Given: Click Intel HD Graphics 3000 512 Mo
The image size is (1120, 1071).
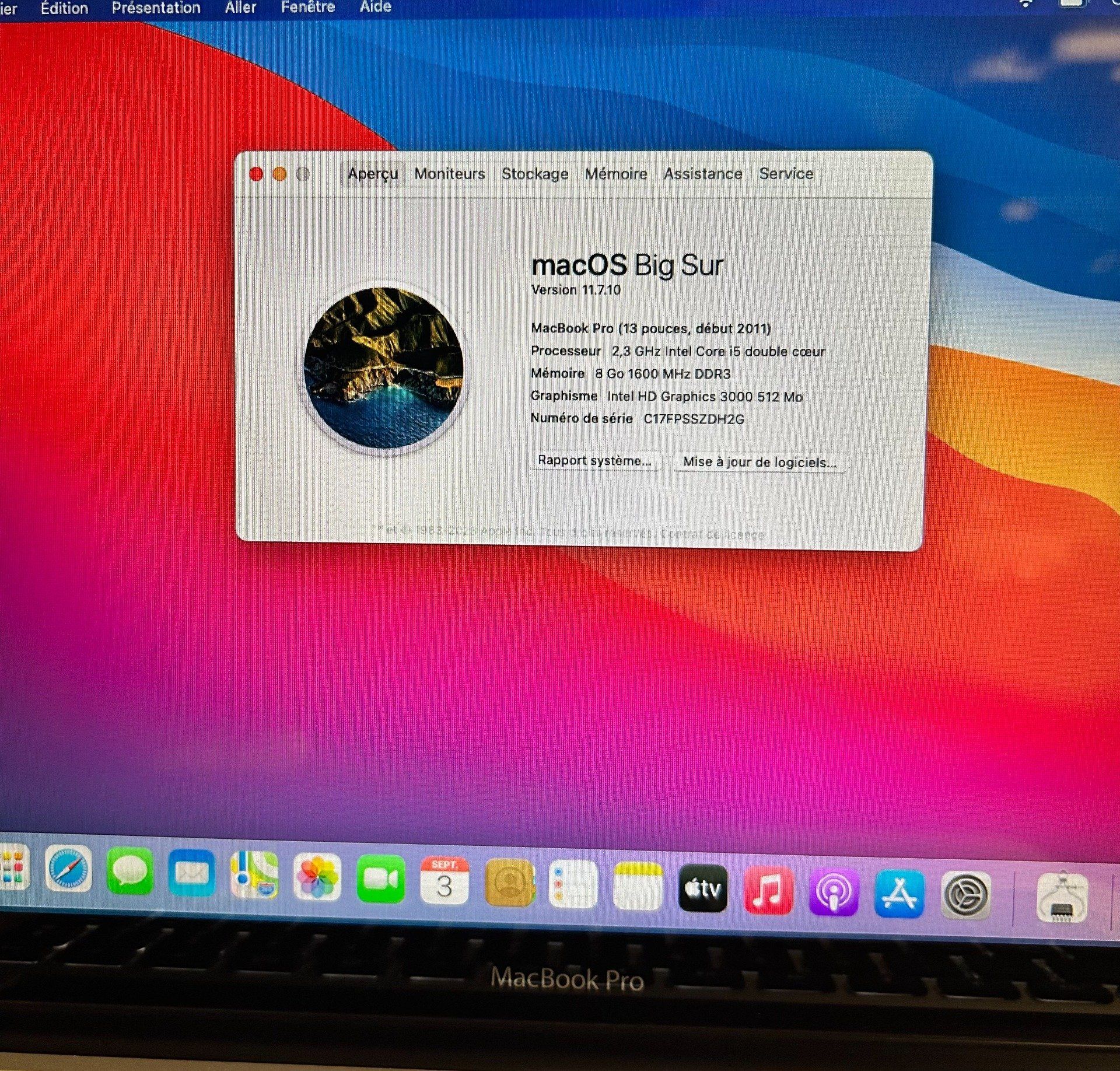Looking at the screenshot, I should [705, 397].
